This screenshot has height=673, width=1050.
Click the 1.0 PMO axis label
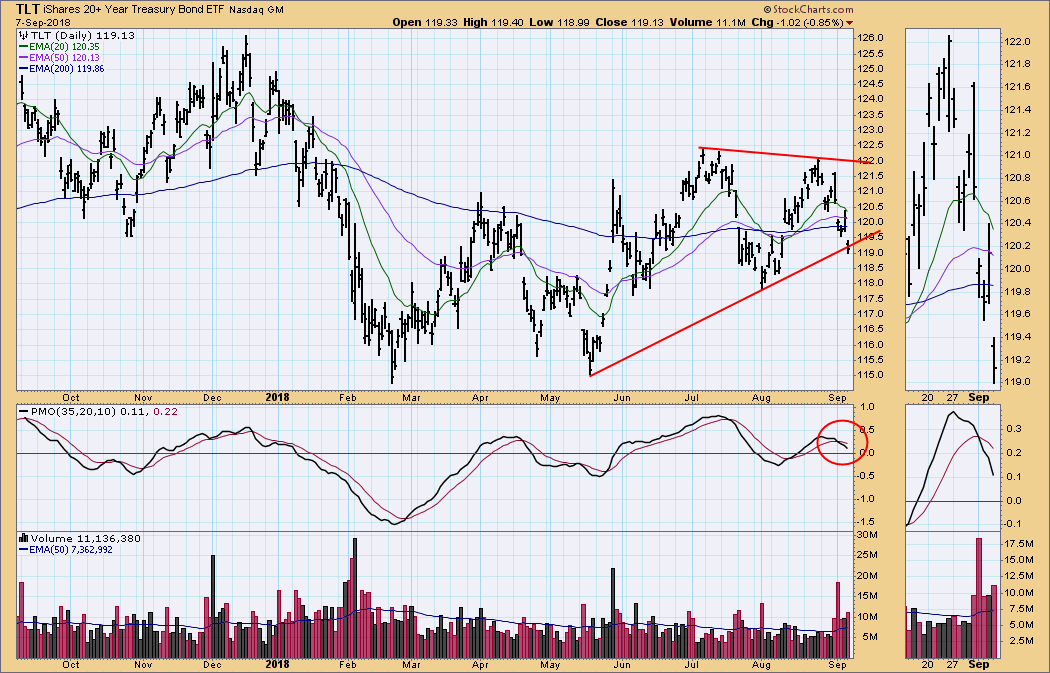[x=868, y=407]
